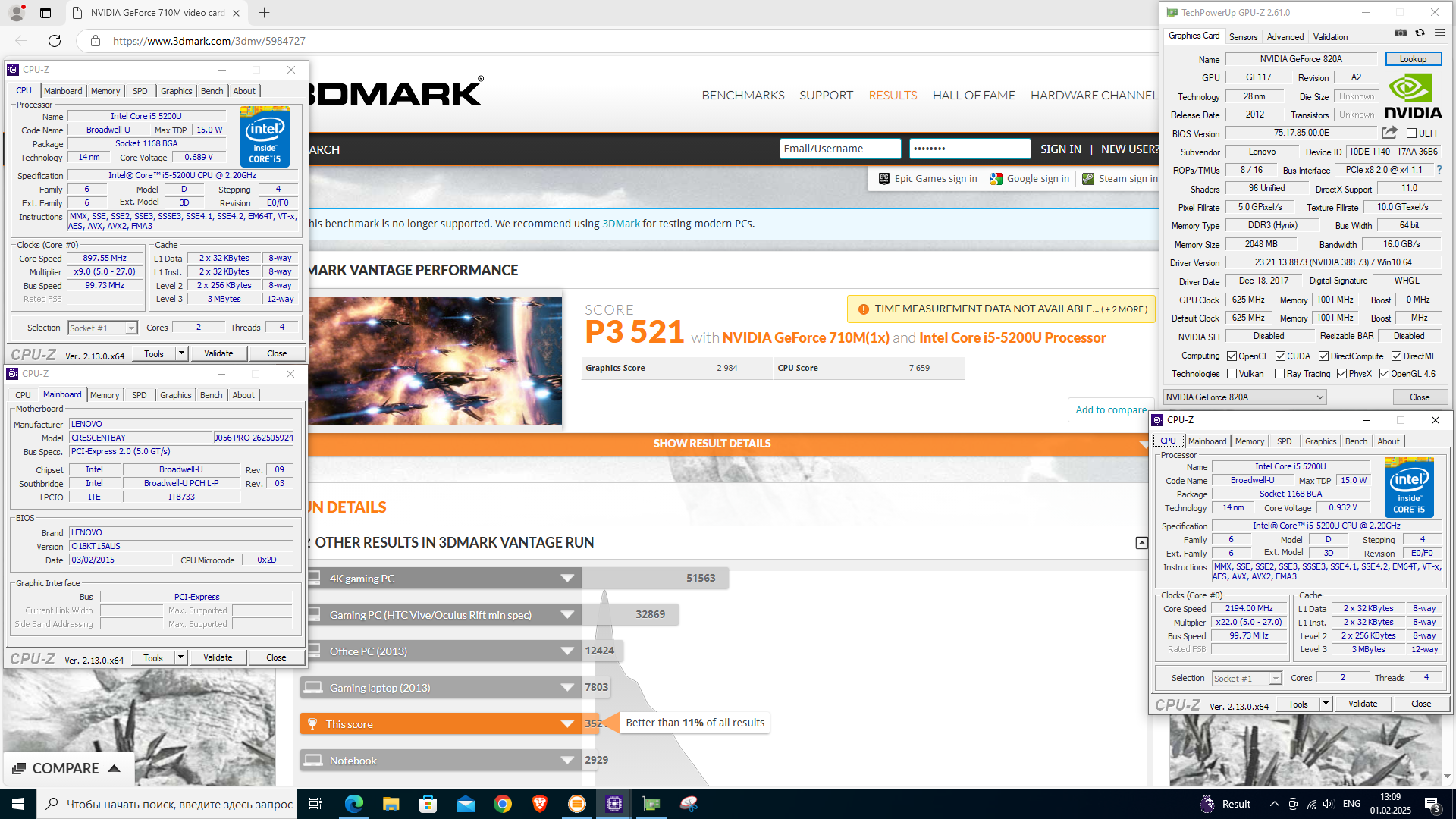Click the site info lock icon in address bar
The height and width of the screenshot is (819, 1456).
coord(95,41)
